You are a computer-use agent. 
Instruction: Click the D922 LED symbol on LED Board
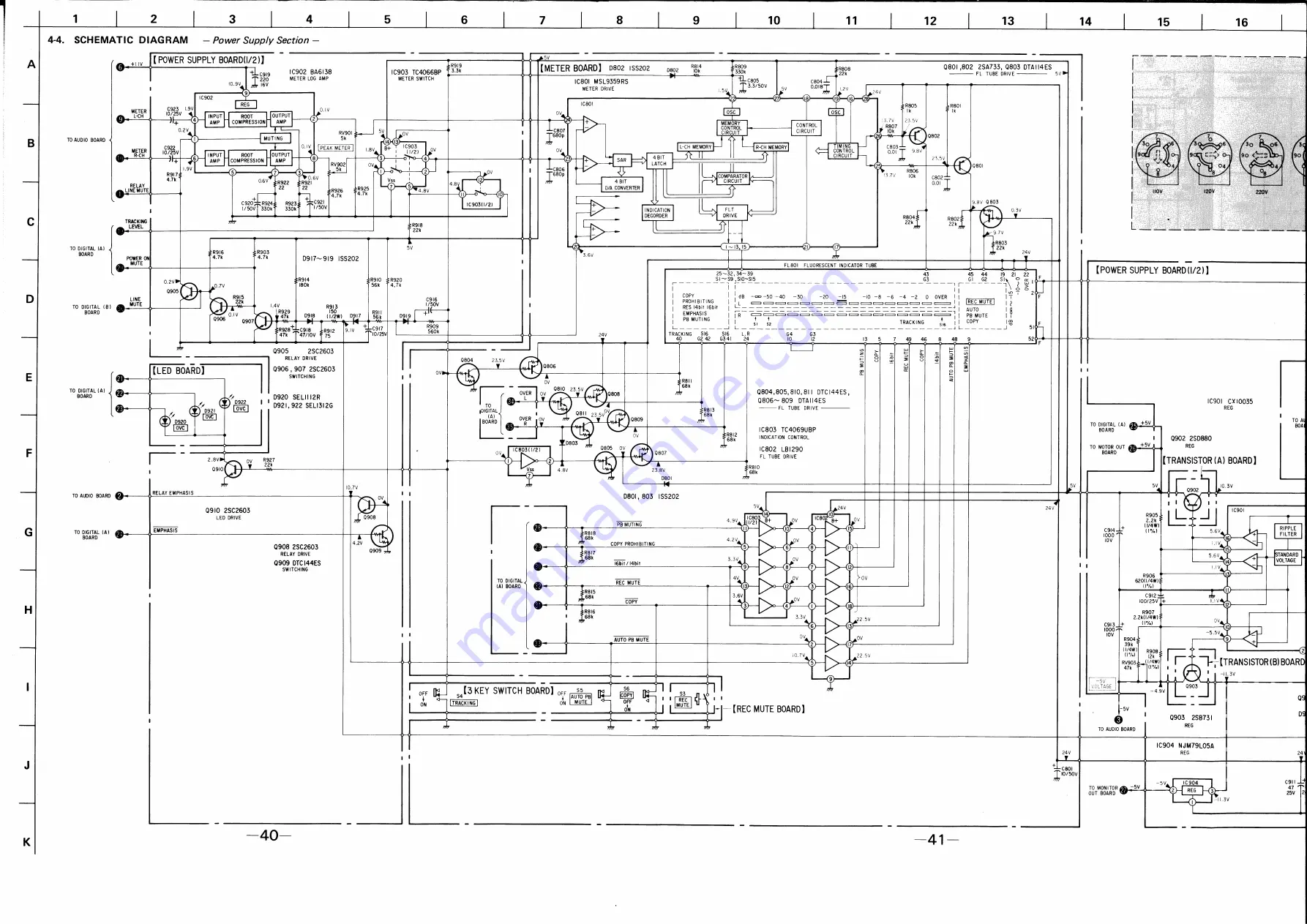tap(225, 402)
